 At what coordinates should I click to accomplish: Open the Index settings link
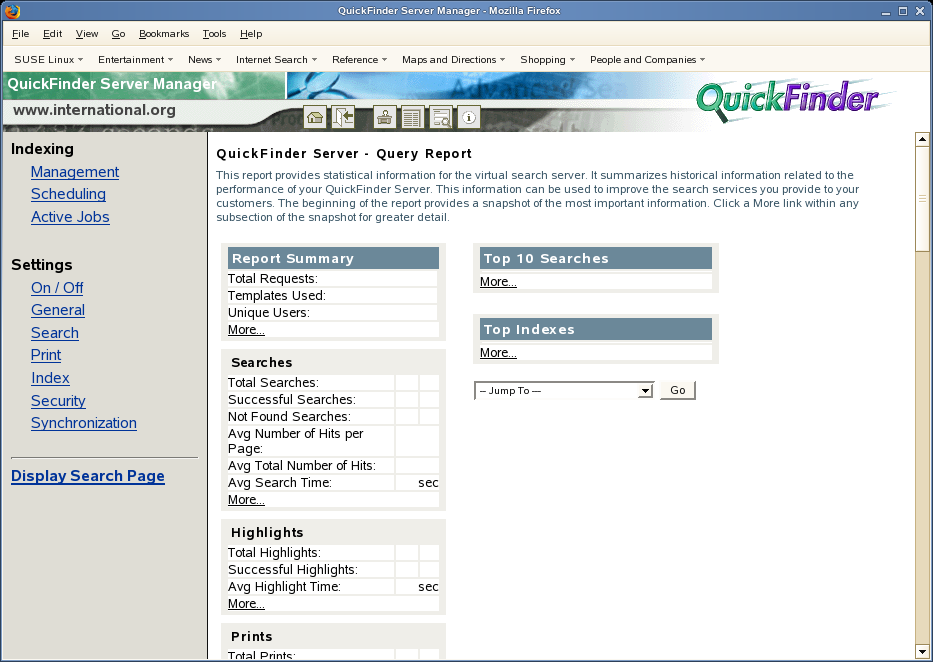tap(50, 378)
